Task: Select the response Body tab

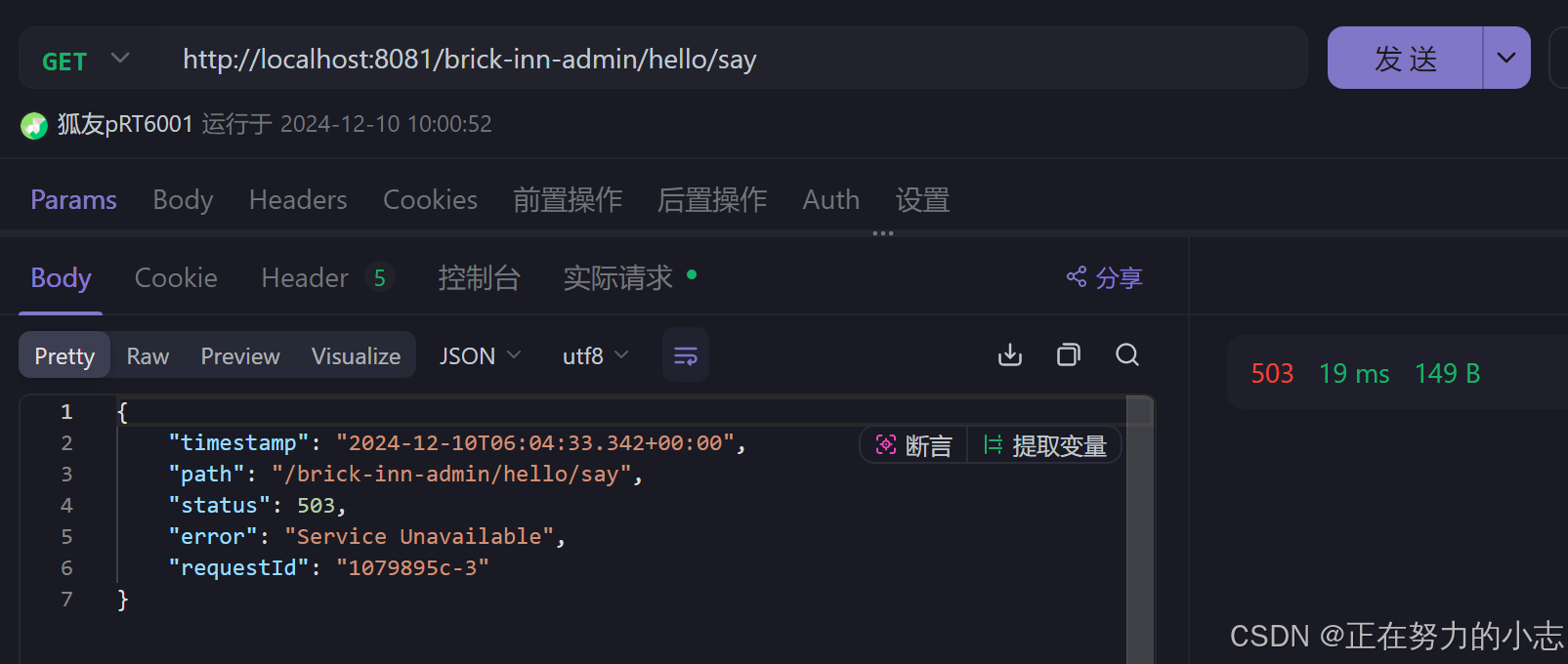Action: (x=61, y=278)
